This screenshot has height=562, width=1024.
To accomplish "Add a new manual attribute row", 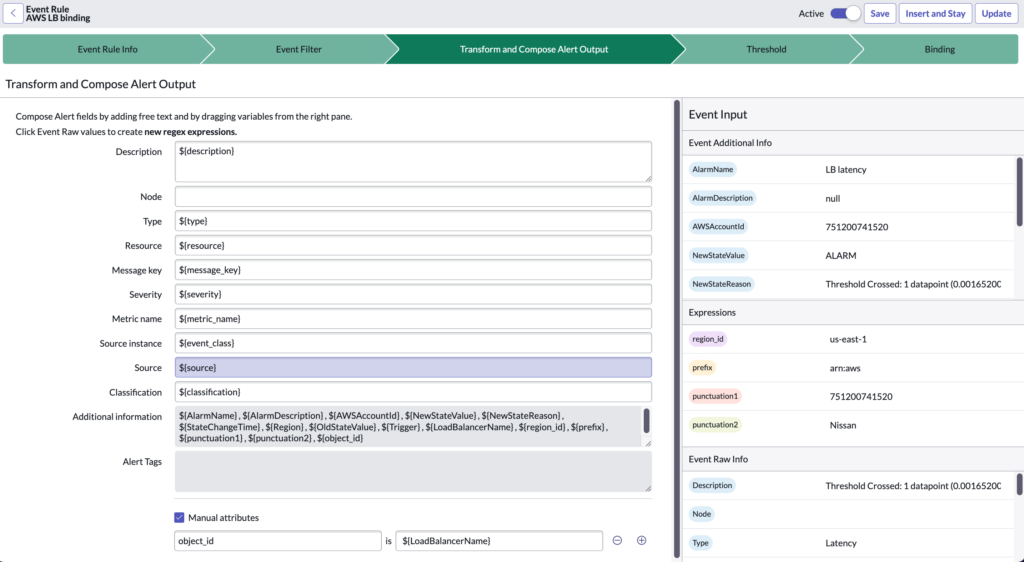I will [x=642, y=540].
